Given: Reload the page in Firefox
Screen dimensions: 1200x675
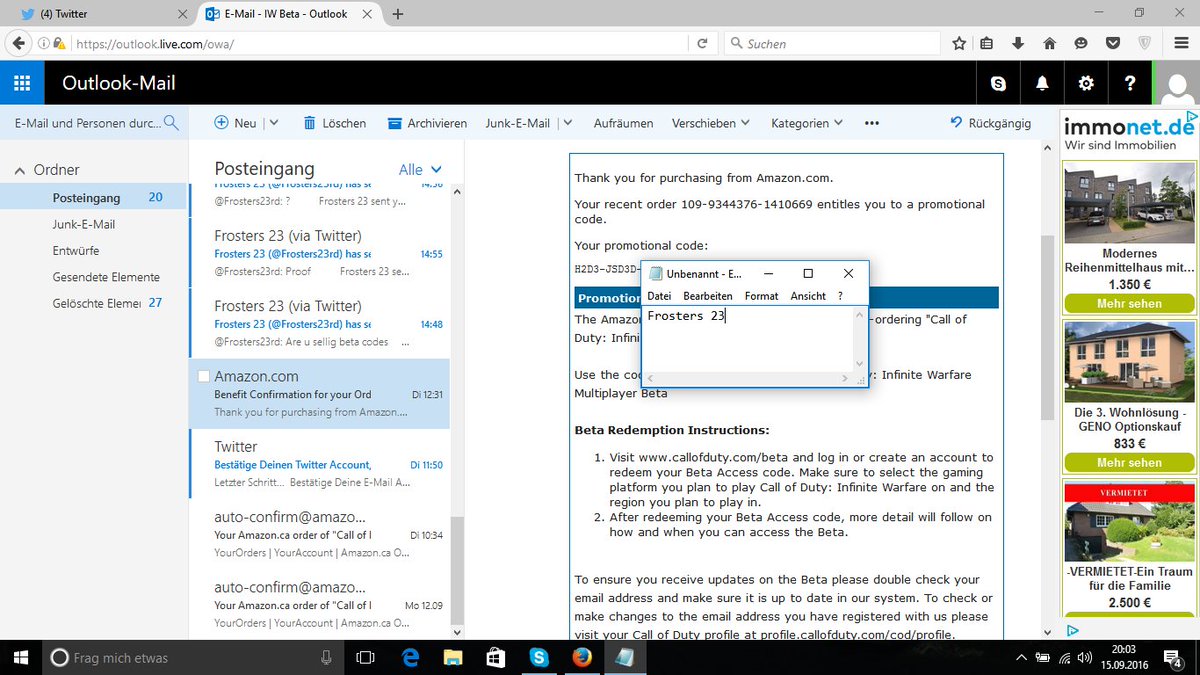Looking at the screenshot, I should pos(703,44).
